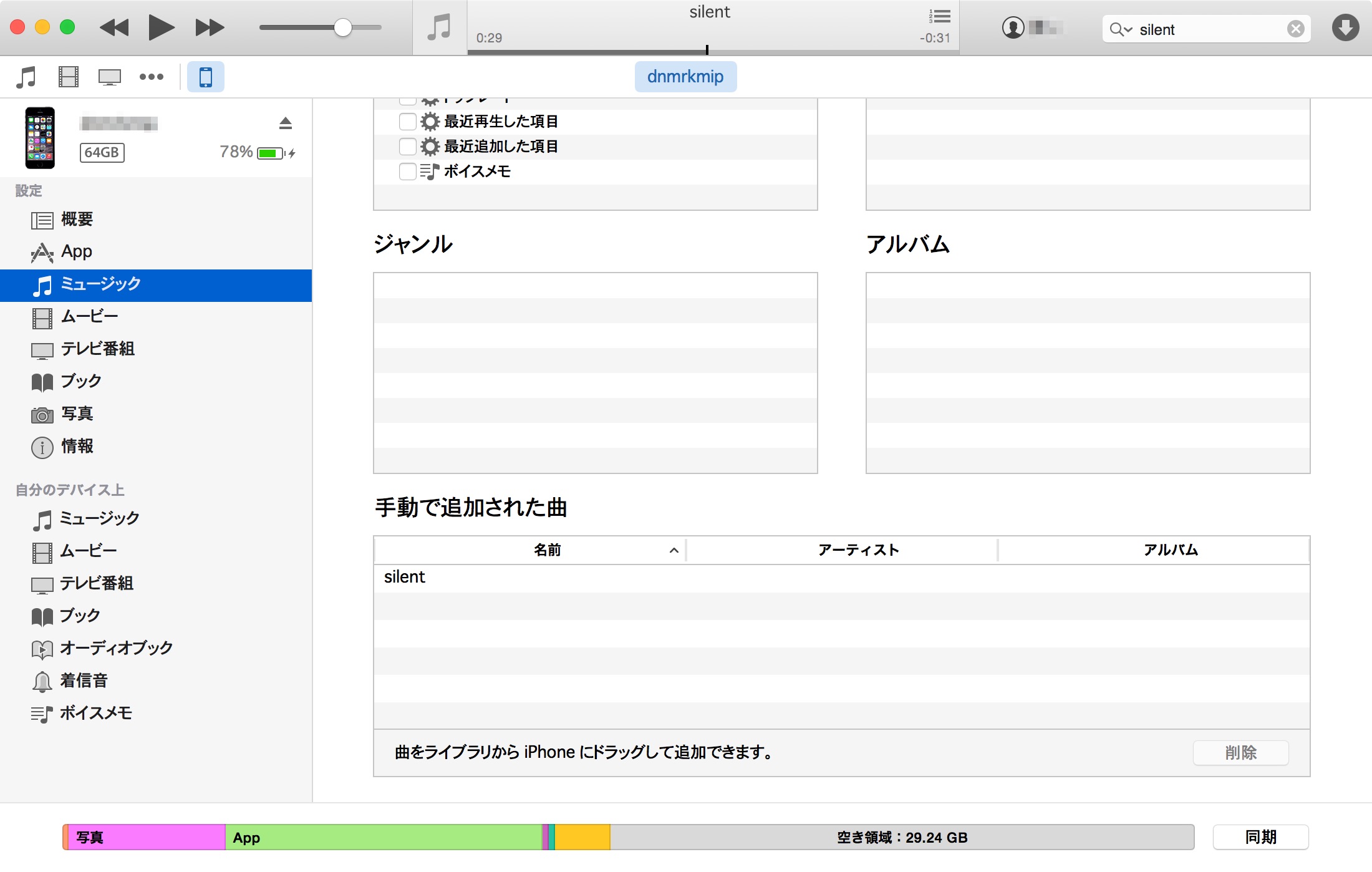The image size is (1372, 872).
Task: Open ボイスメモ in device sidebar
Action: (156, 714)
